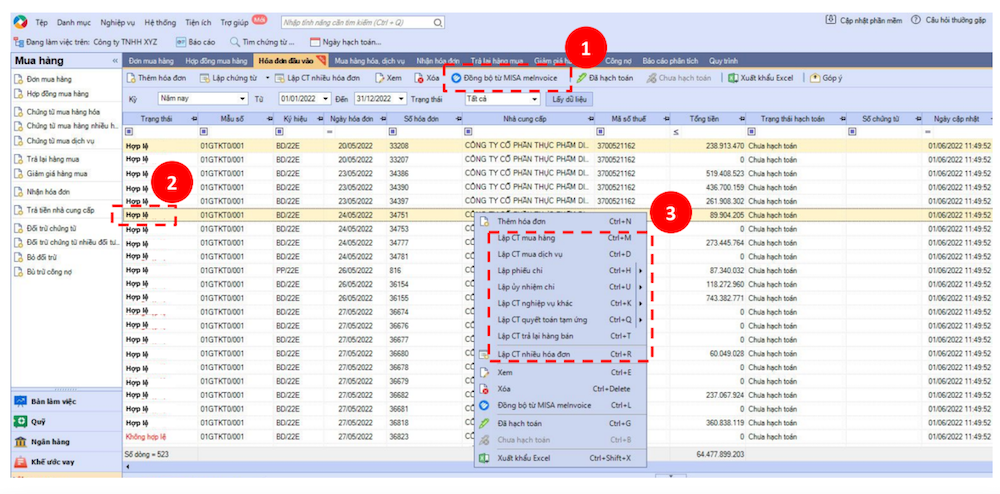This screenshot has height=494, width=1000.
Task: Click the Góp ý feedback icon
Action: click(x=814, y=78)
